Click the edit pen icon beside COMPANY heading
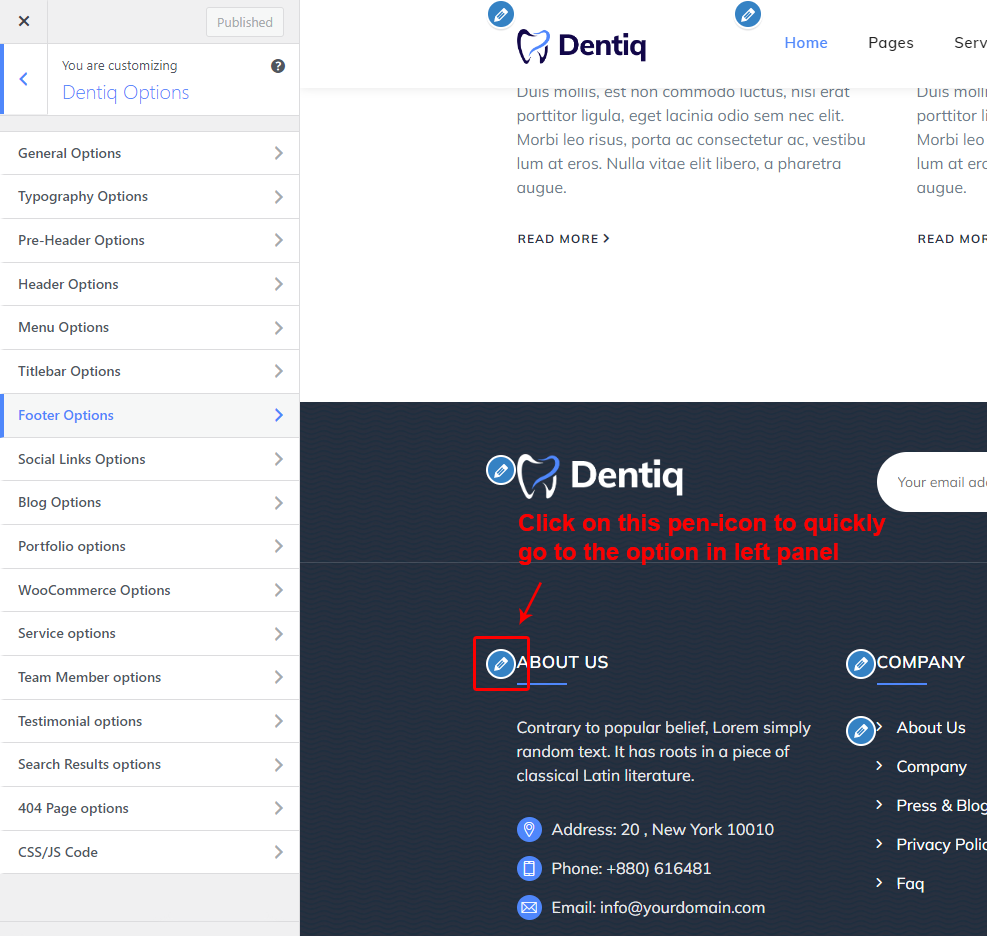The width and height of the screenshot is (987, 936). [860, 663]
